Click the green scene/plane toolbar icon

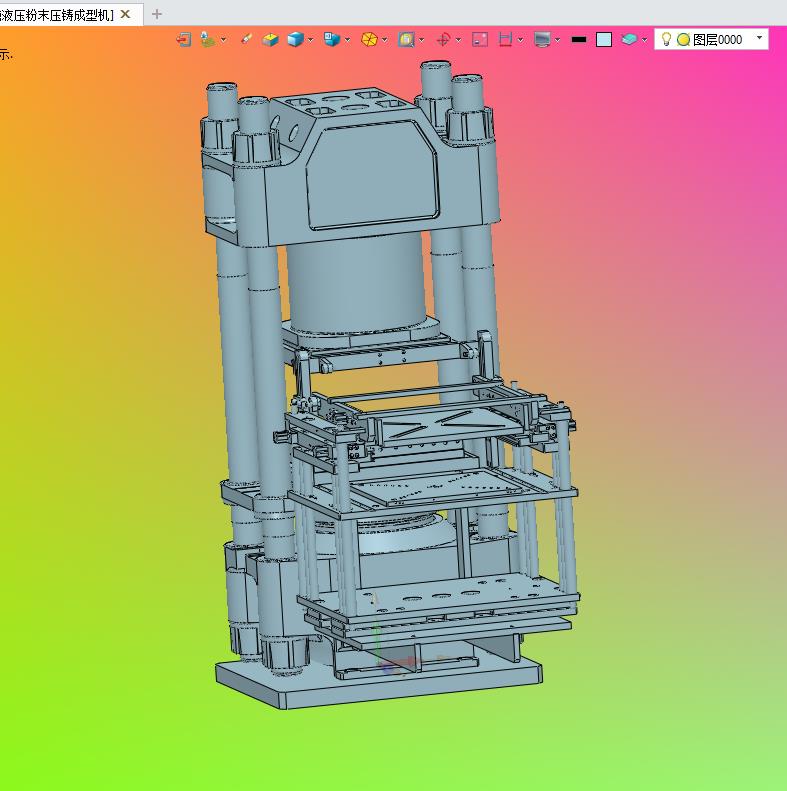208,39
